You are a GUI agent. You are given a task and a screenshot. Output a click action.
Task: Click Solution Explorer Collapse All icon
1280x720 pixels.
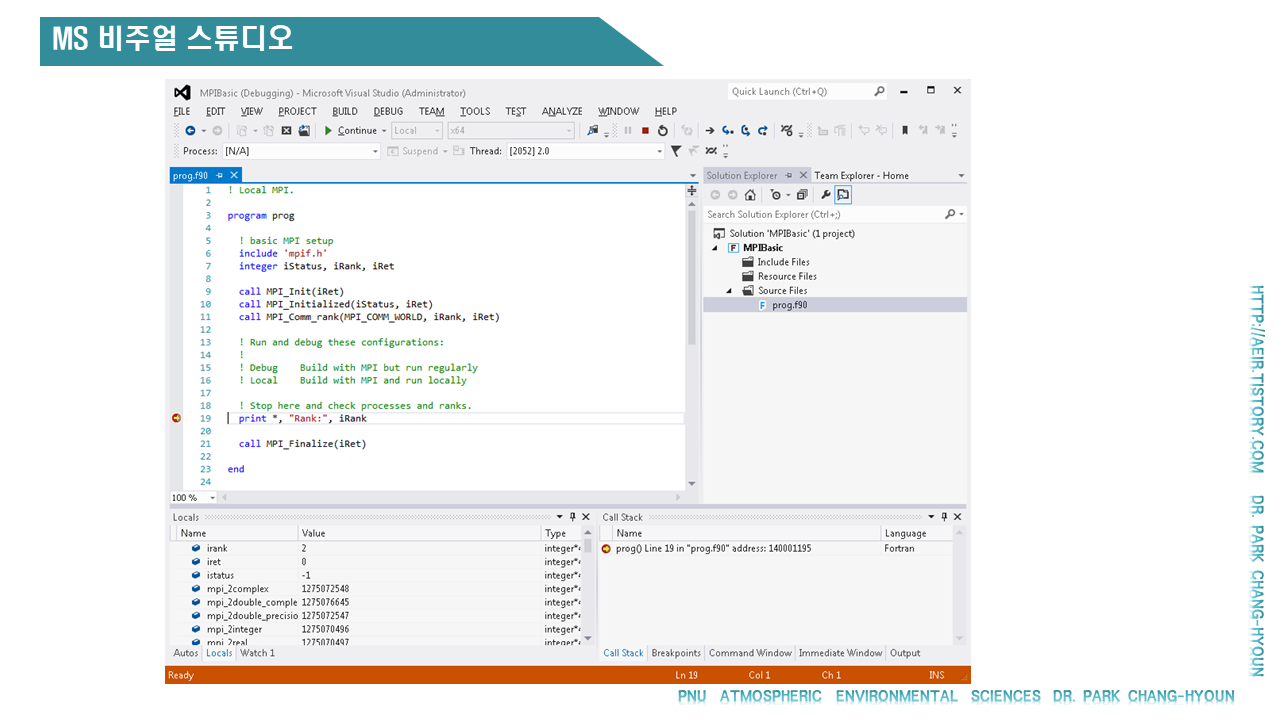[802, 195]
